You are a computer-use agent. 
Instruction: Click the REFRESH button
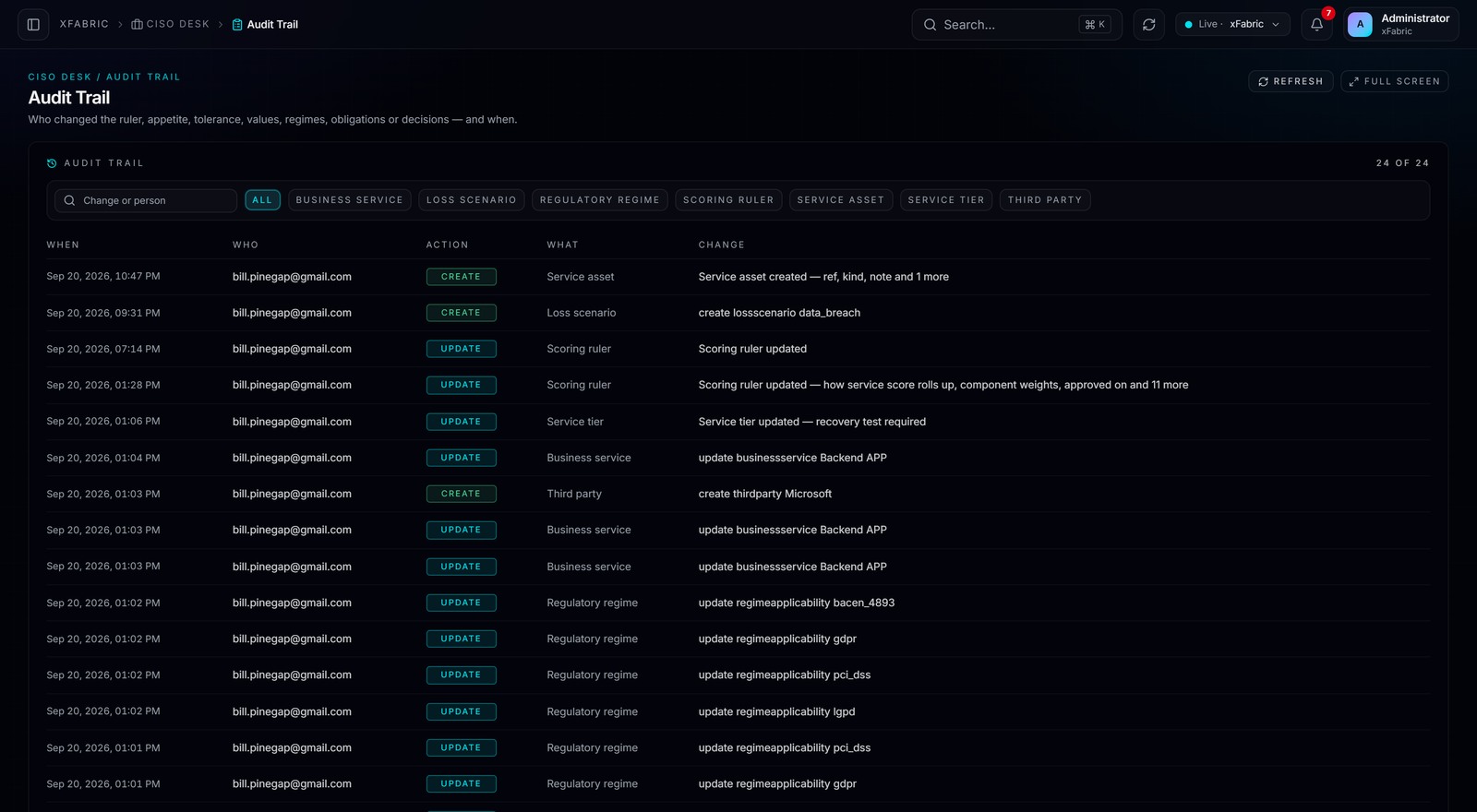coord(1291,81)
